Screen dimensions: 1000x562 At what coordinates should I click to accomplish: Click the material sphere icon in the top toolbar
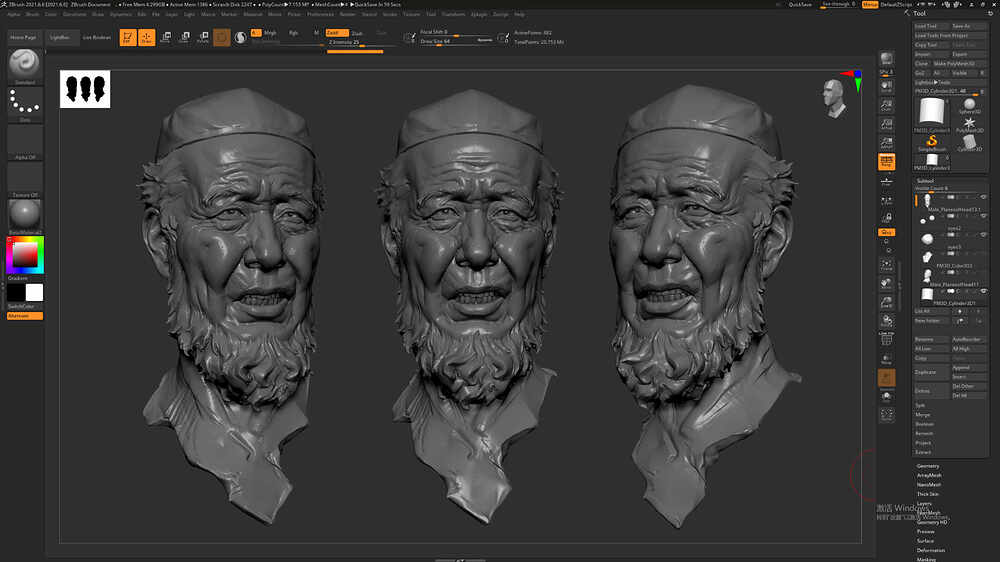point(240,38)
